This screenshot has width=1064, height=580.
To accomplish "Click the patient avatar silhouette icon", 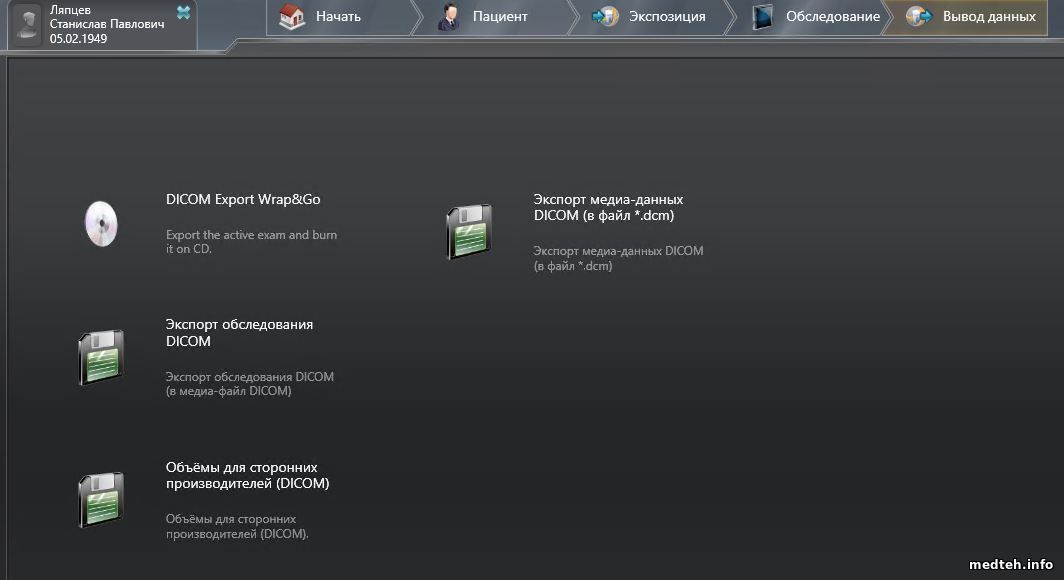I will [x=29, y=25].
